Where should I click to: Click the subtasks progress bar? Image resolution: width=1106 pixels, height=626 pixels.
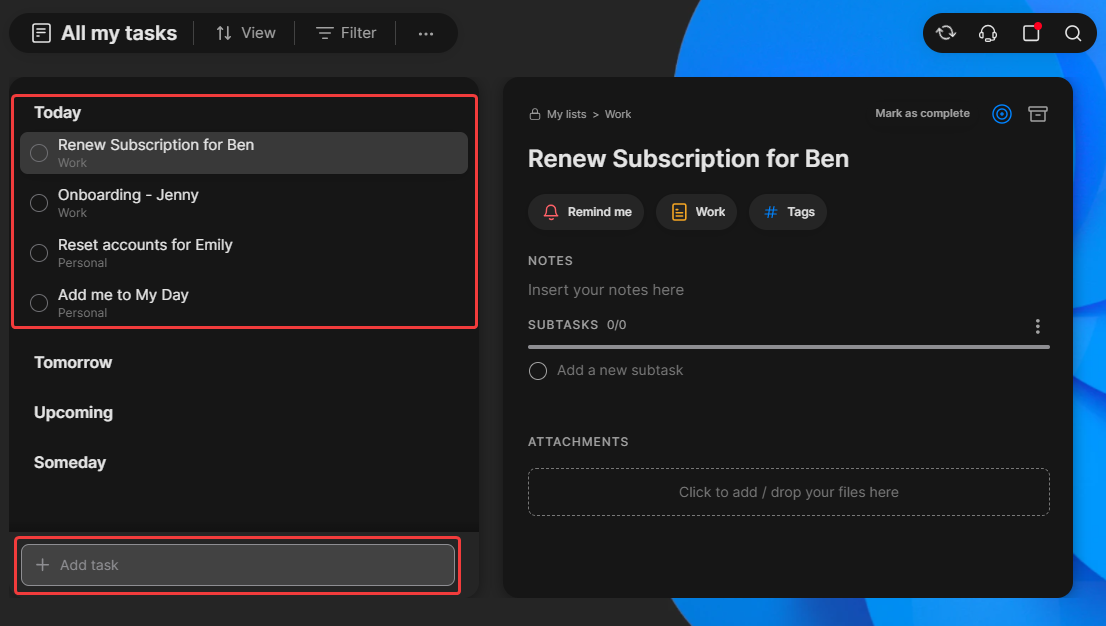click(x=788, y=347)
